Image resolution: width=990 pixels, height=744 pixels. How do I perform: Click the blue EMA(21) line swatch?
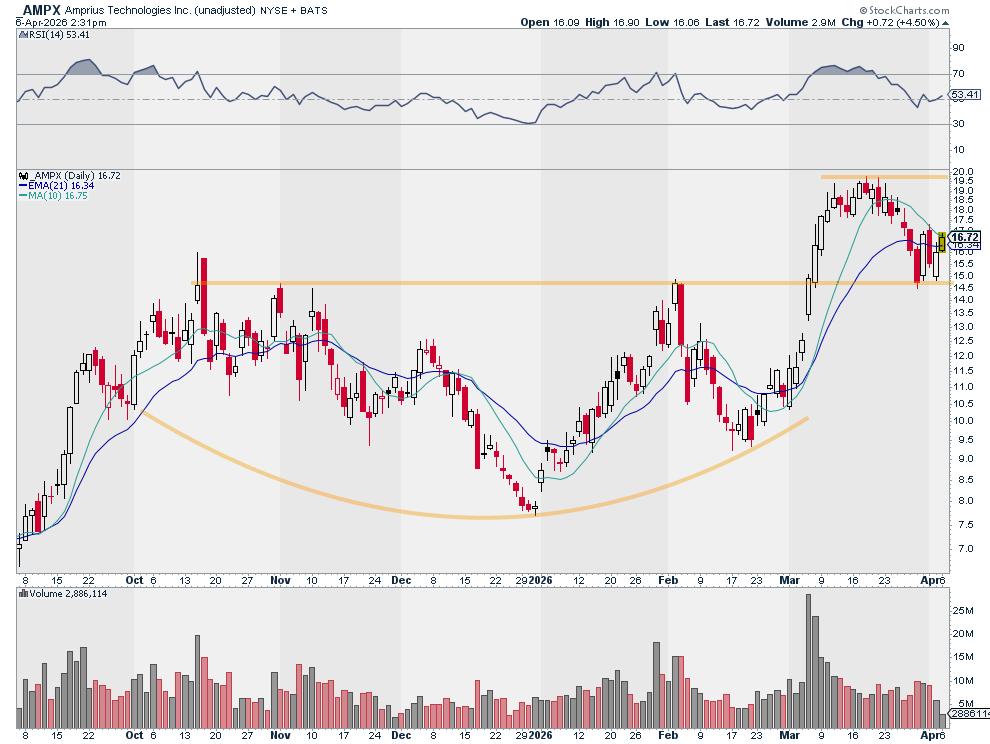[x=23, y=186]
